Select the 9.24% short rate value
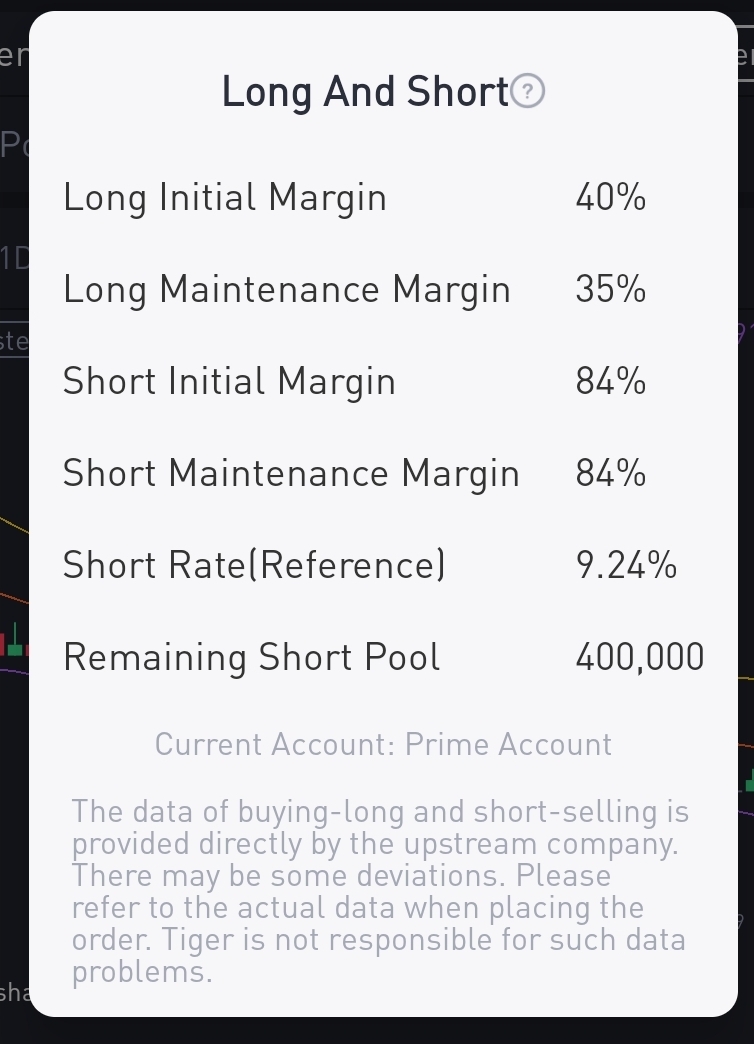754x1044 pixels. [x=626, y=565]
